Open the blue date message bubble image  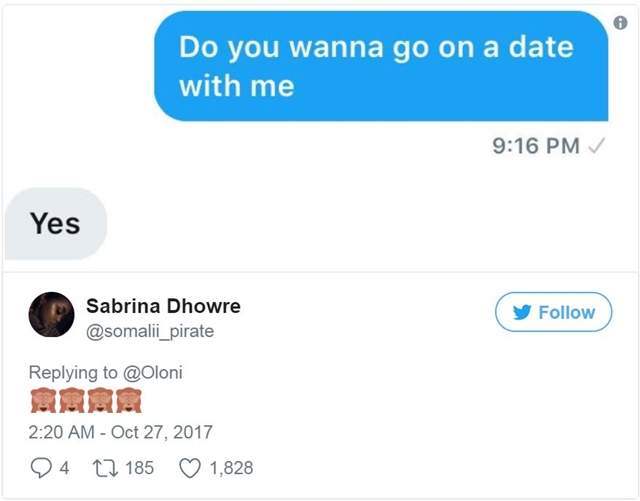(381, 66)
